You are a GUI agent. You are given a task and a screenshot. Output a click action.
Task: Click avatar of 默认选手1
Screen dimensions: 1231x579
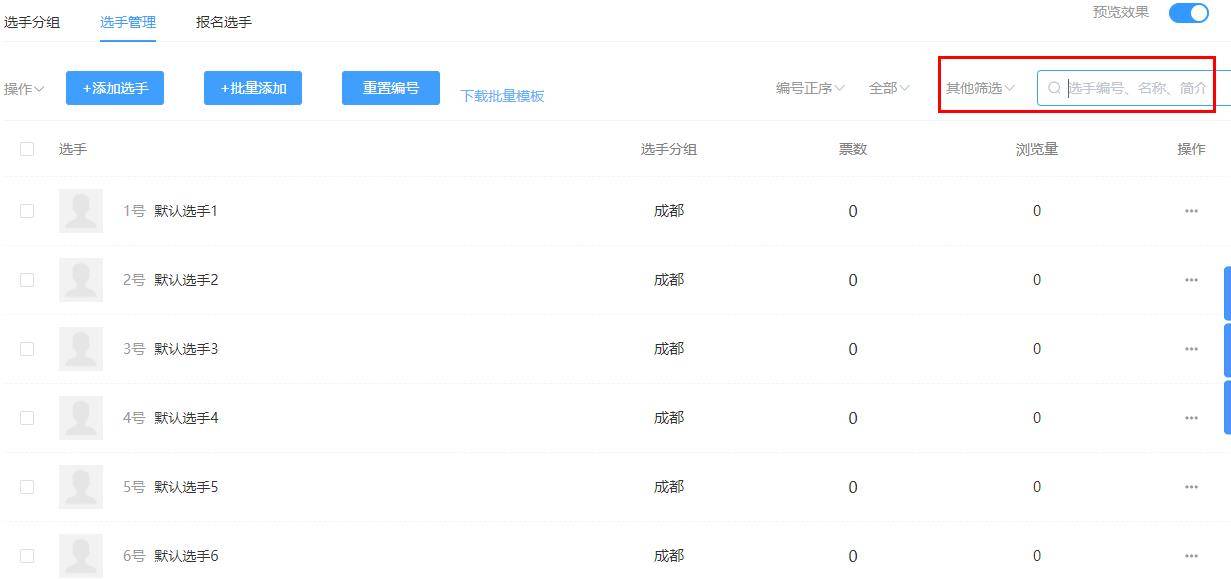81,211
